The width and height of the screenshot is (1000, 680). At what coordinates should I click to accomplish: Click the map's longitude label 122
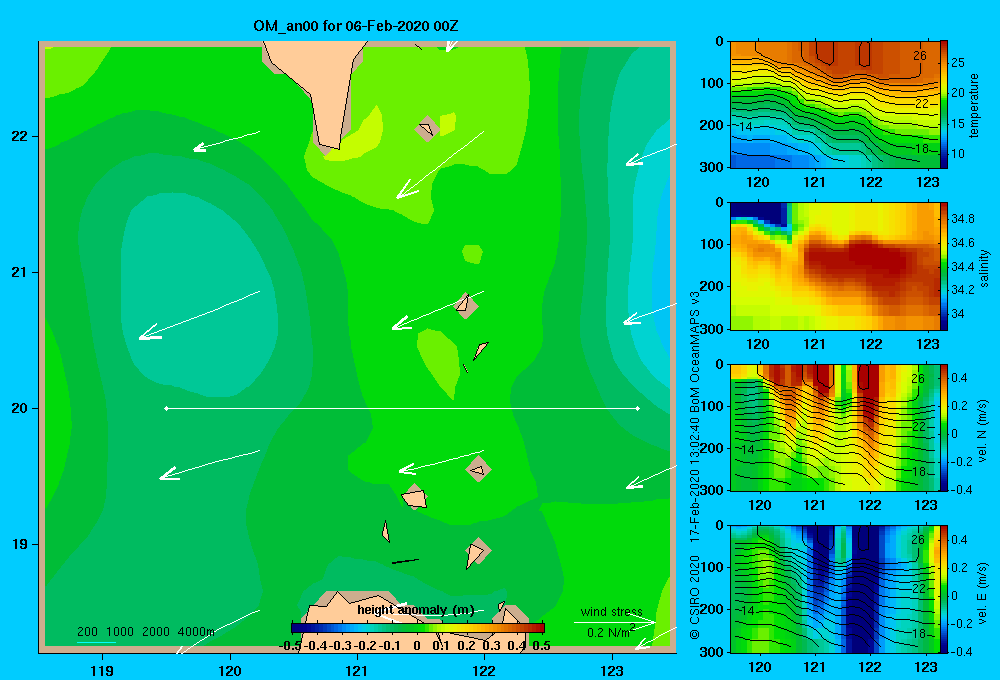tap(484, 670)
